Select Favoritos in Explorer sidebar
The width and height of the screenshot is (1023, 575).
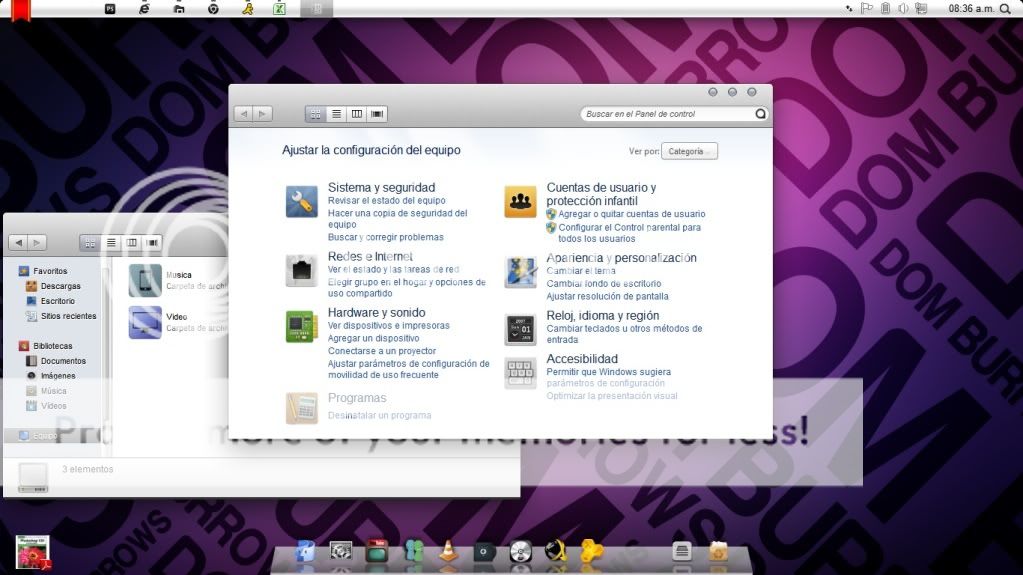click(x=43, y=271)
